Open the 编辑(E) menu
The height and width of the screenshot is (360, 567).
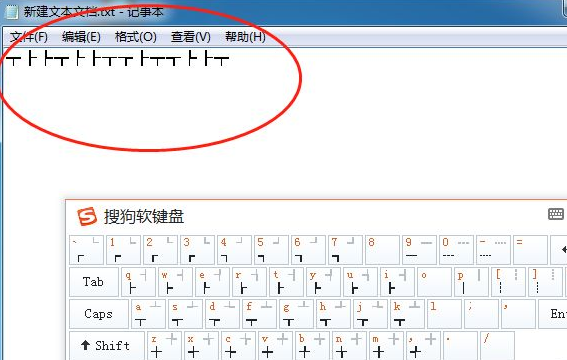tap(81, 37)
